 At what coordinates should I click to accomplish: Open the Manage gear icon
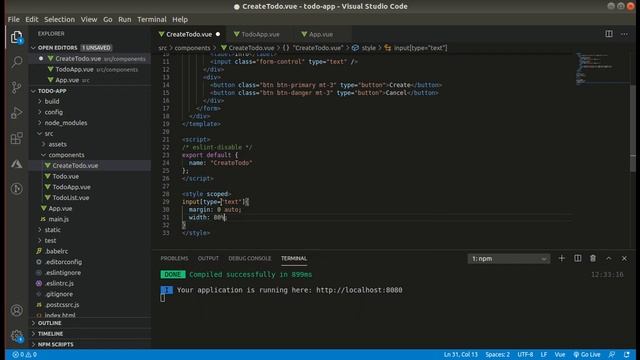[x=16, y=336]
